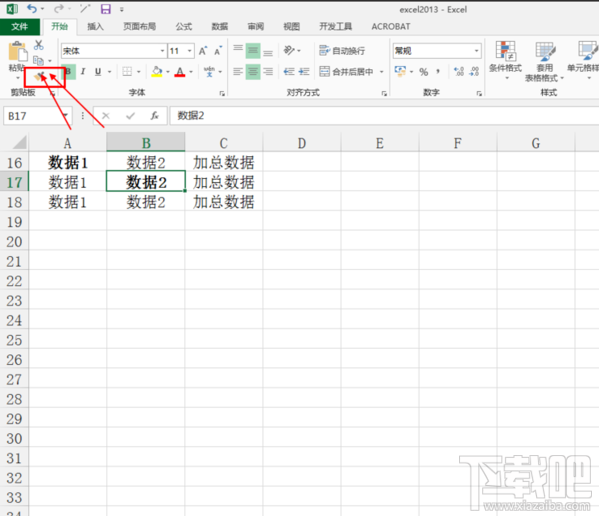This screenshot has height=516, width=599.
Task: Open the font name dropdown 宋体
Action: click(113, 51)
